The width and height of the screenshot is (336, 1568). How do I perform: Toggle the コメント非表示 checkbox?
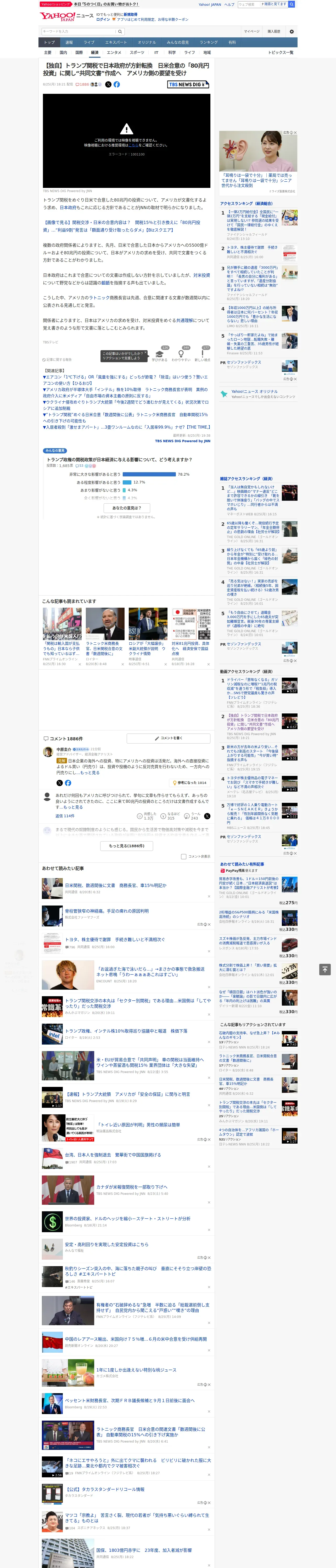(x=183, y=856)
